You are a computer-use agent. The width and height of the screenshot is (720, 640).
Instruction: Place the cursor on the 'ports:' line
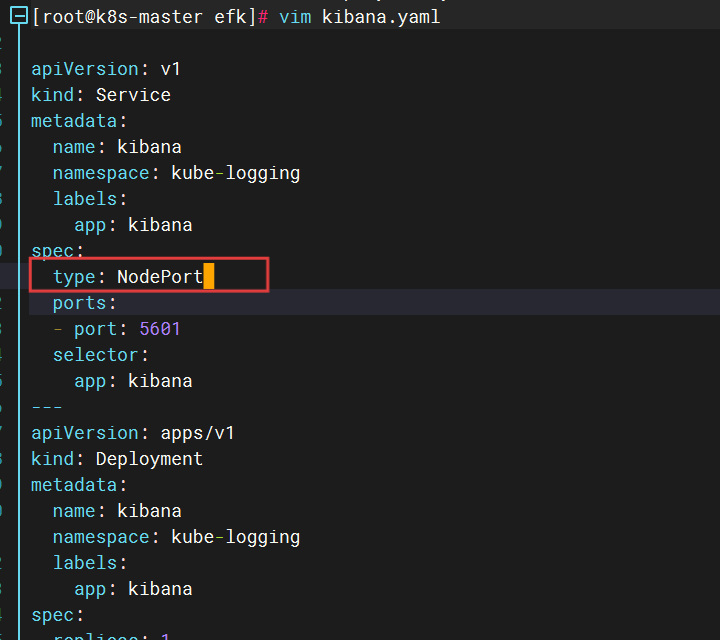85,303
